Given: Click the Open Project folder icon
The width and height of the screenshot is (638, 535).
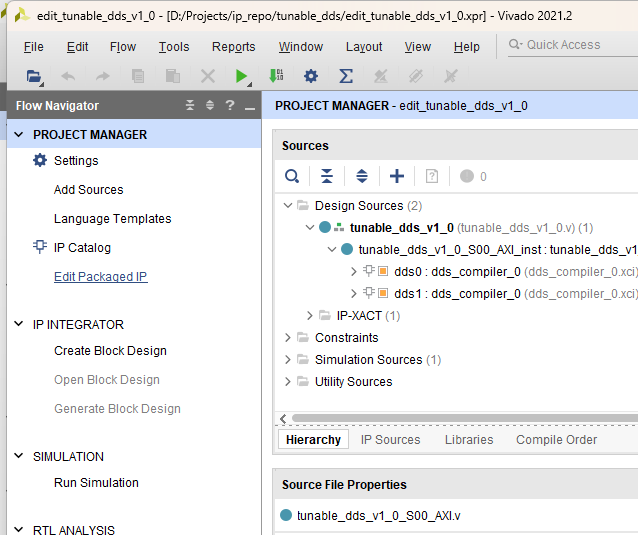Looking at the screenshot, I should [34, 76].
